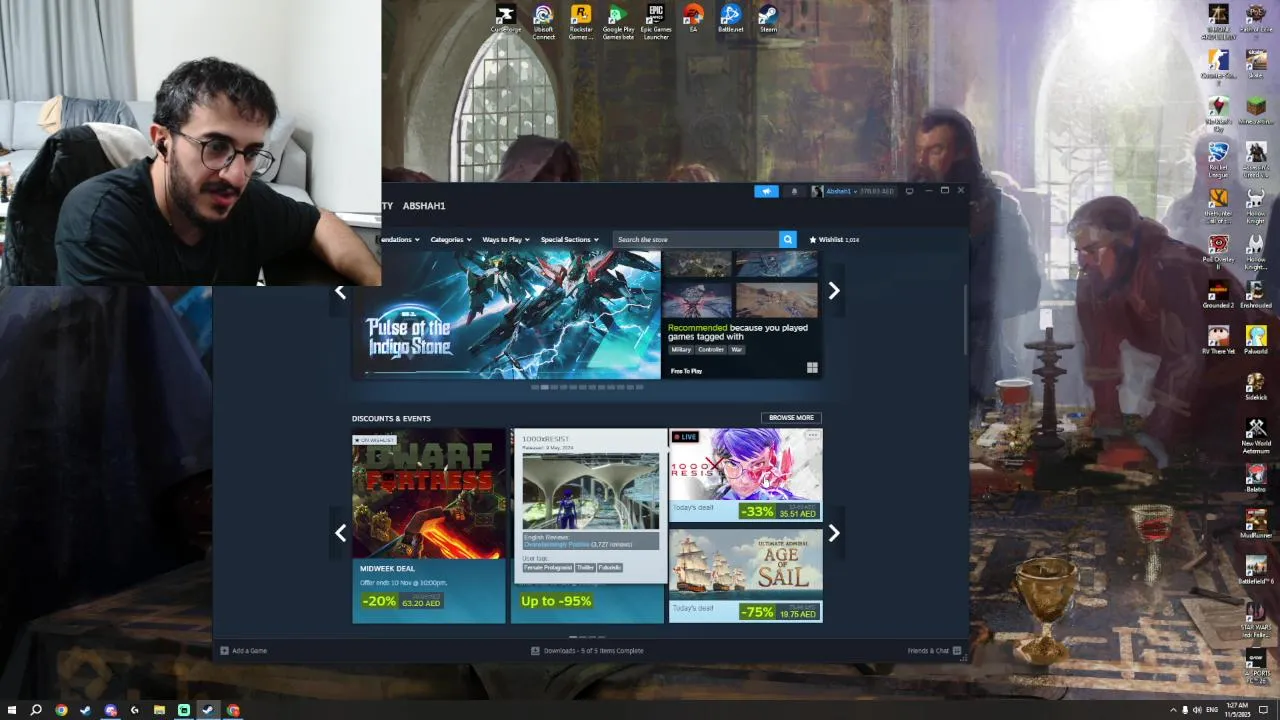Open the Battle.net desktop shortcut

[731, 18]
